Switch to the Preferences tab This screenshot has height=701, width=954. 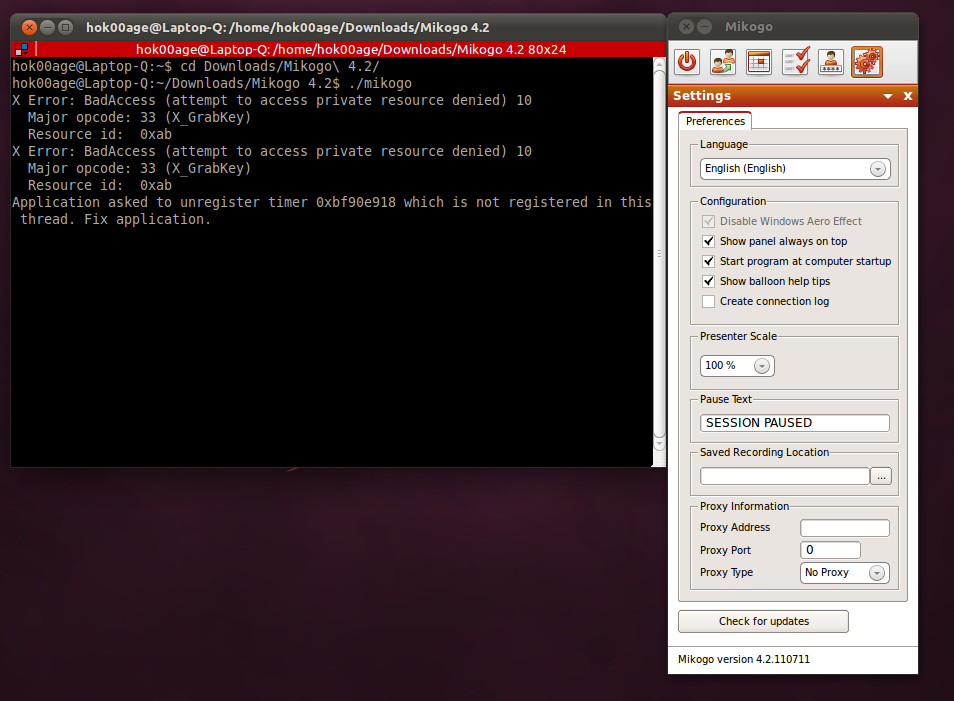pyautogui.click(x=714, y=121)
